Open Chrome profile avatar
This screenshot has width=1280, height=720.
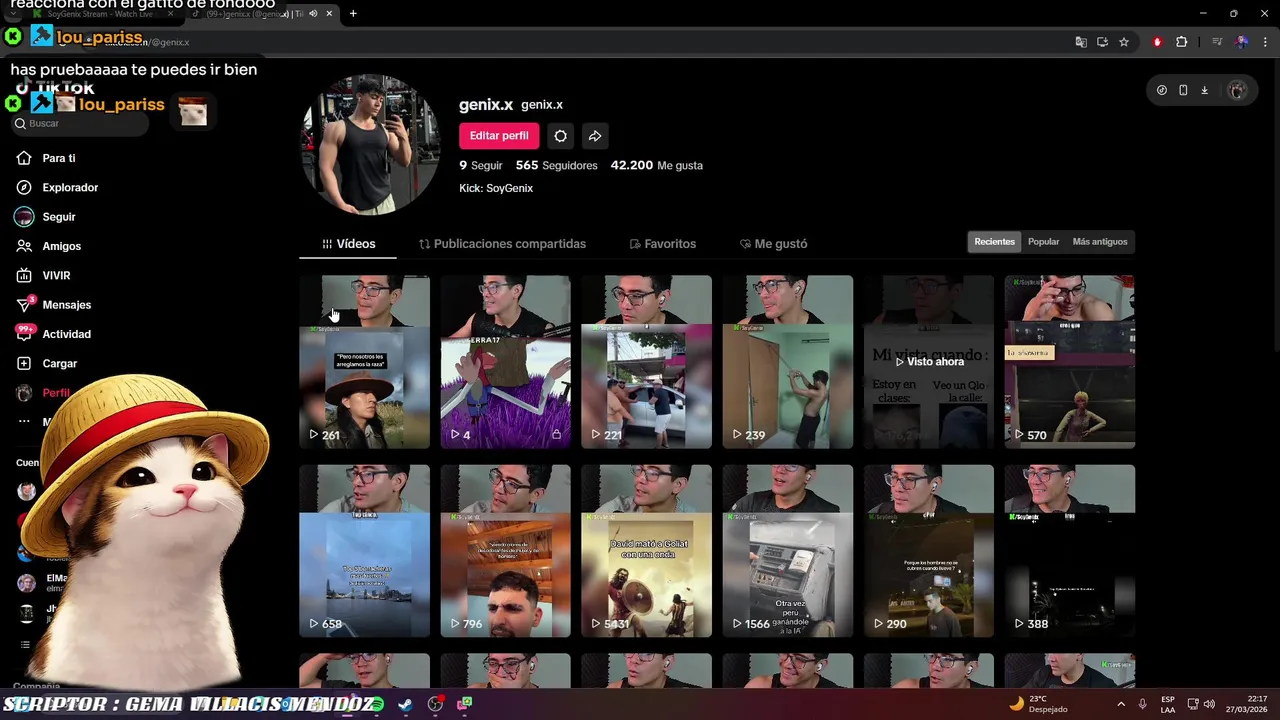pyautogui.click(x=1241, y=42)
